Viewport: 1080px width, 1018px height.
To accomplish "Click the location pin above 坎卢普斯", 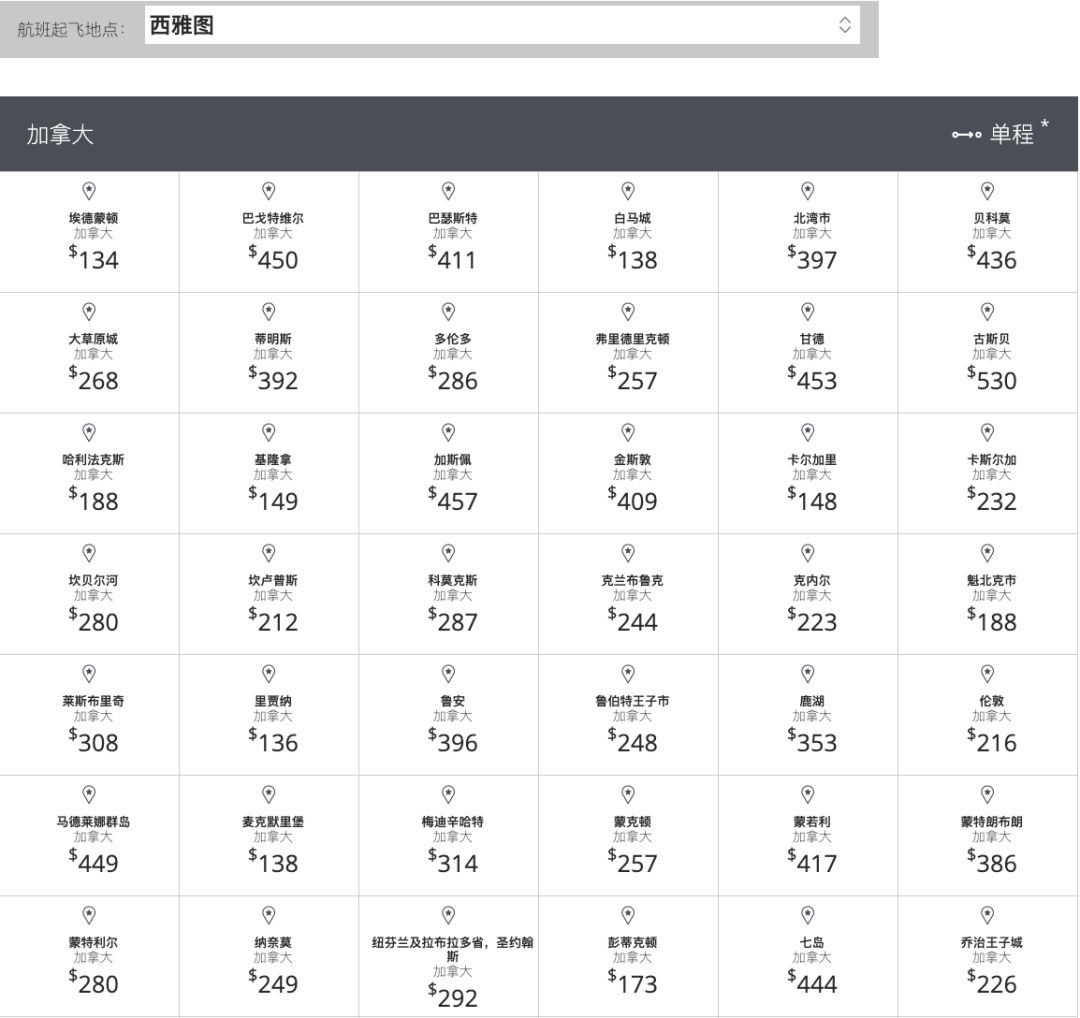I will pyautogui.click(x=269, y=553).
